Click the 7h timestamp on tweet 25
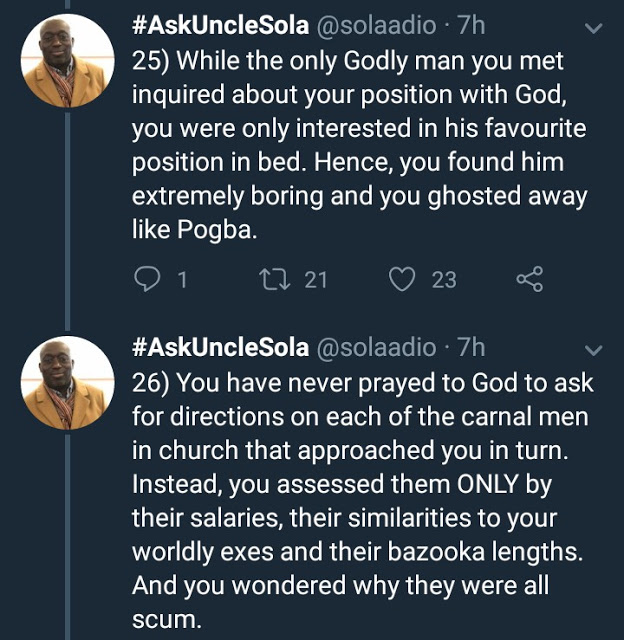 coord(470,28)
